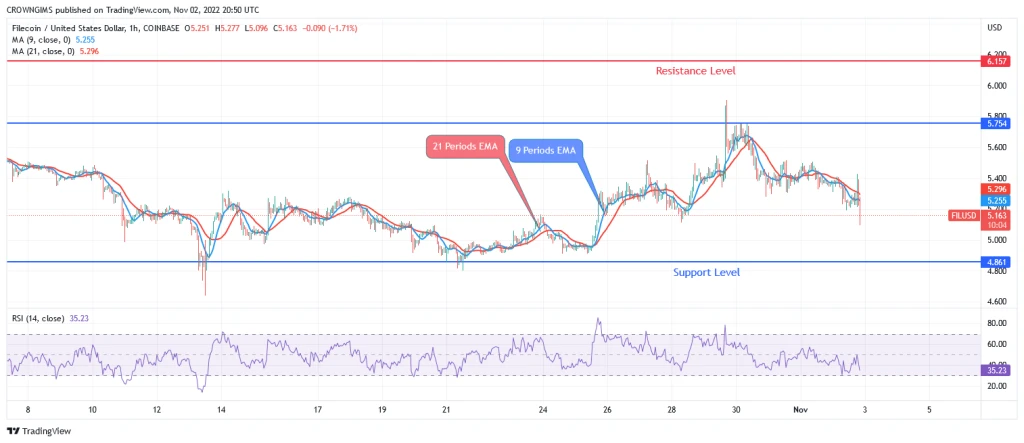This screenshot has width=1024, height=443.
Task: Click the '14' date axis label
Action: [x=221, y=410]
